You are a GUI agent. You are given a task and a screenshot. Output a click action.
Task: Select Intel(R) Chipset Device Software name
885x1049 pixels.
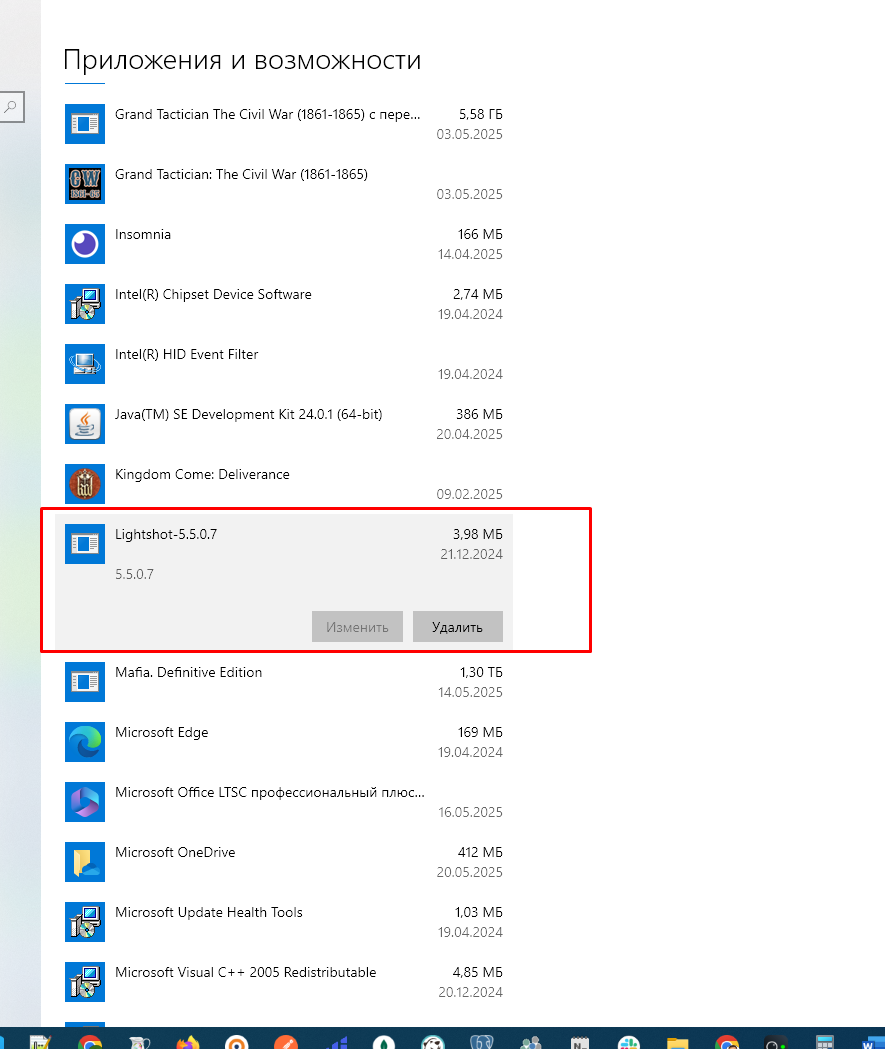click(213, 294)
